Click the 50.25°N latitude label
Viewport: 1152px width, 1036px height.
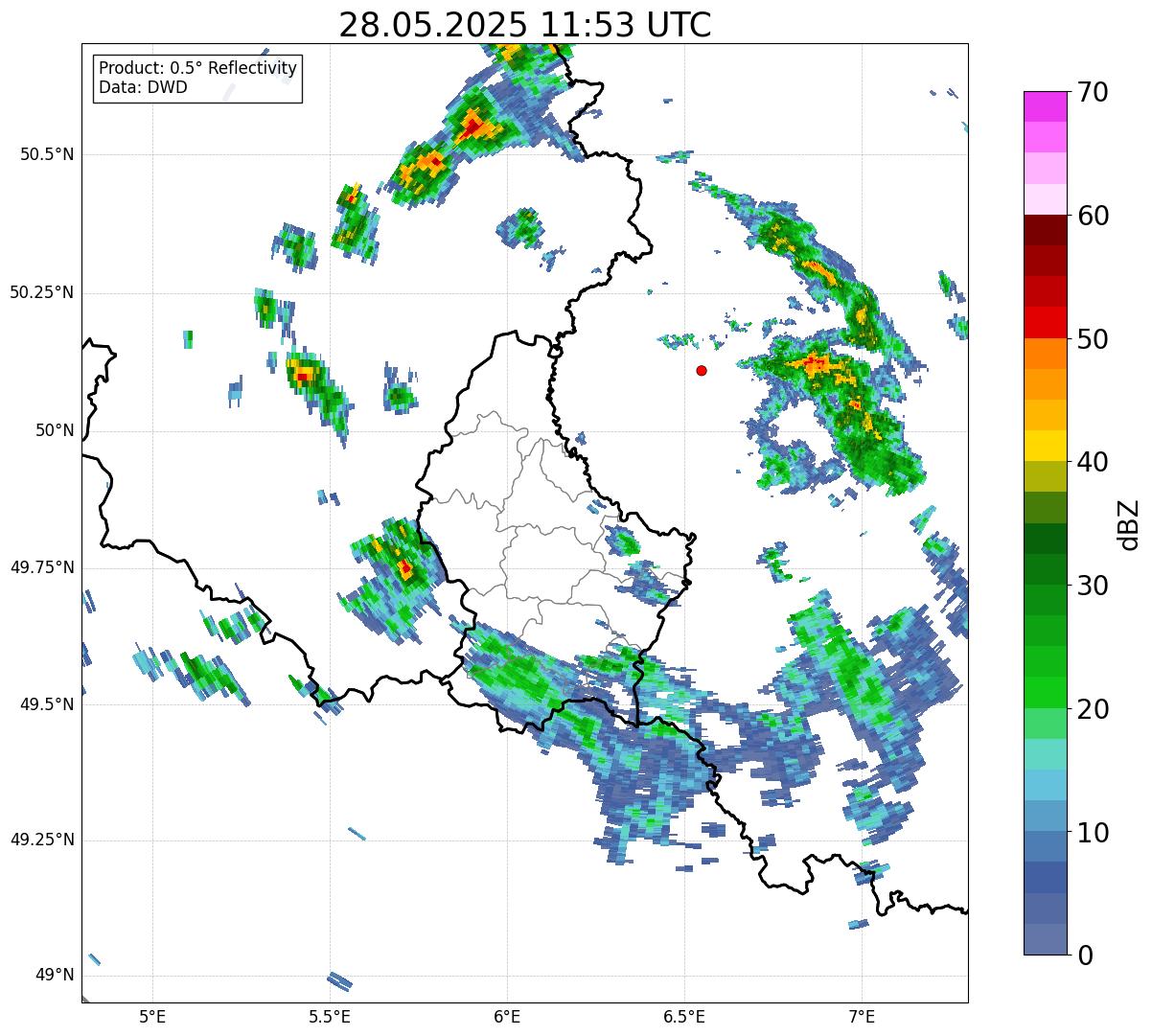click(42, 292)
